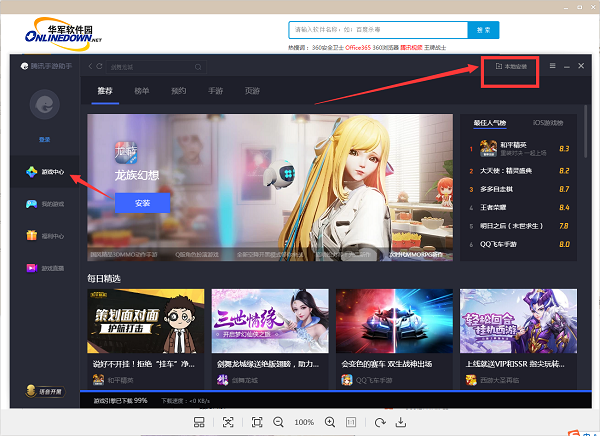The height and width of the screenshot is (436, 600).
Task: Click the 和平精英 icon in ranking list
Action: tap(488, 148)
